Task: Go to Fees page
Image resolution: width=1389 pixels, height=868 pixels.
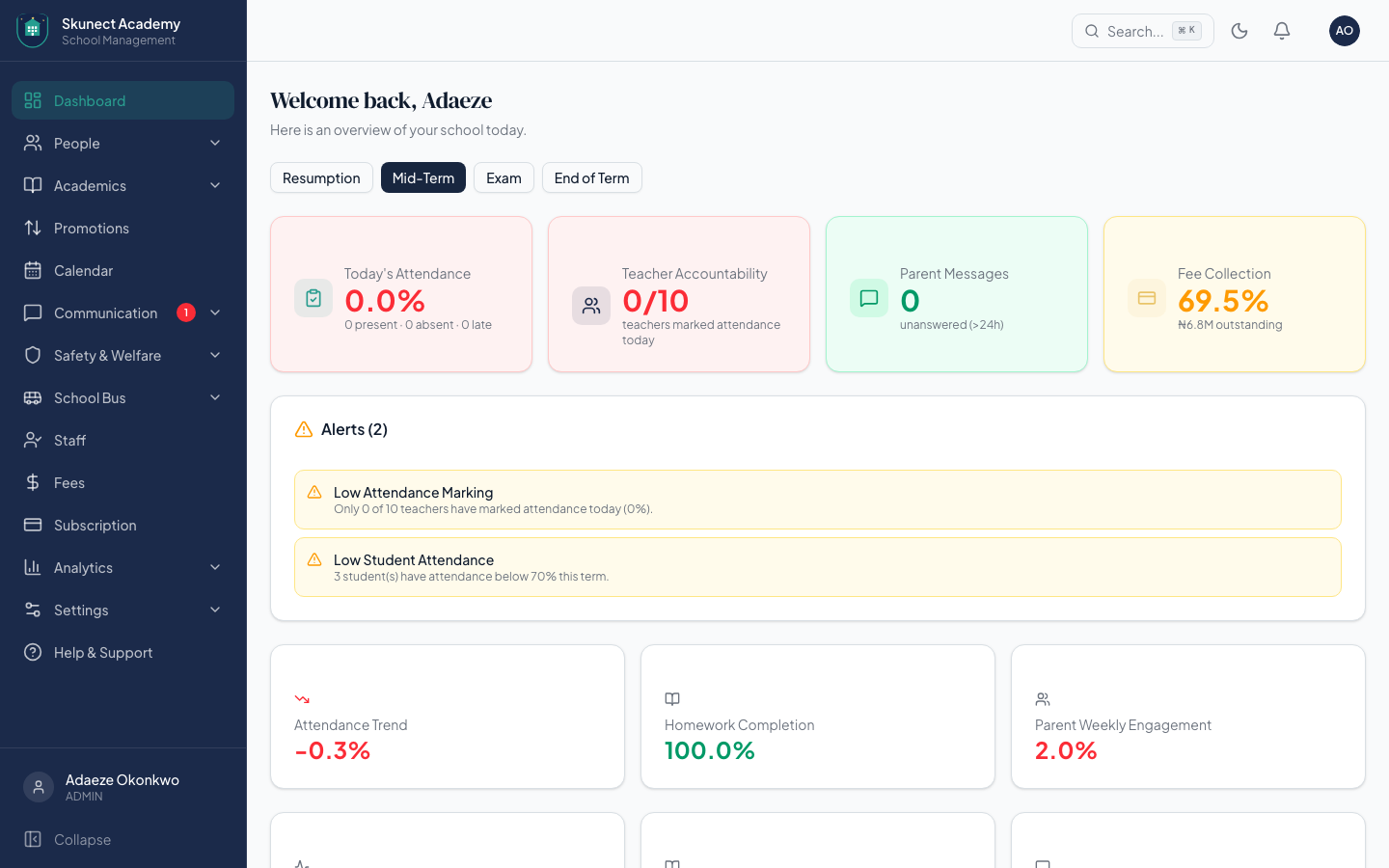Action: click(x=123, y=482)
